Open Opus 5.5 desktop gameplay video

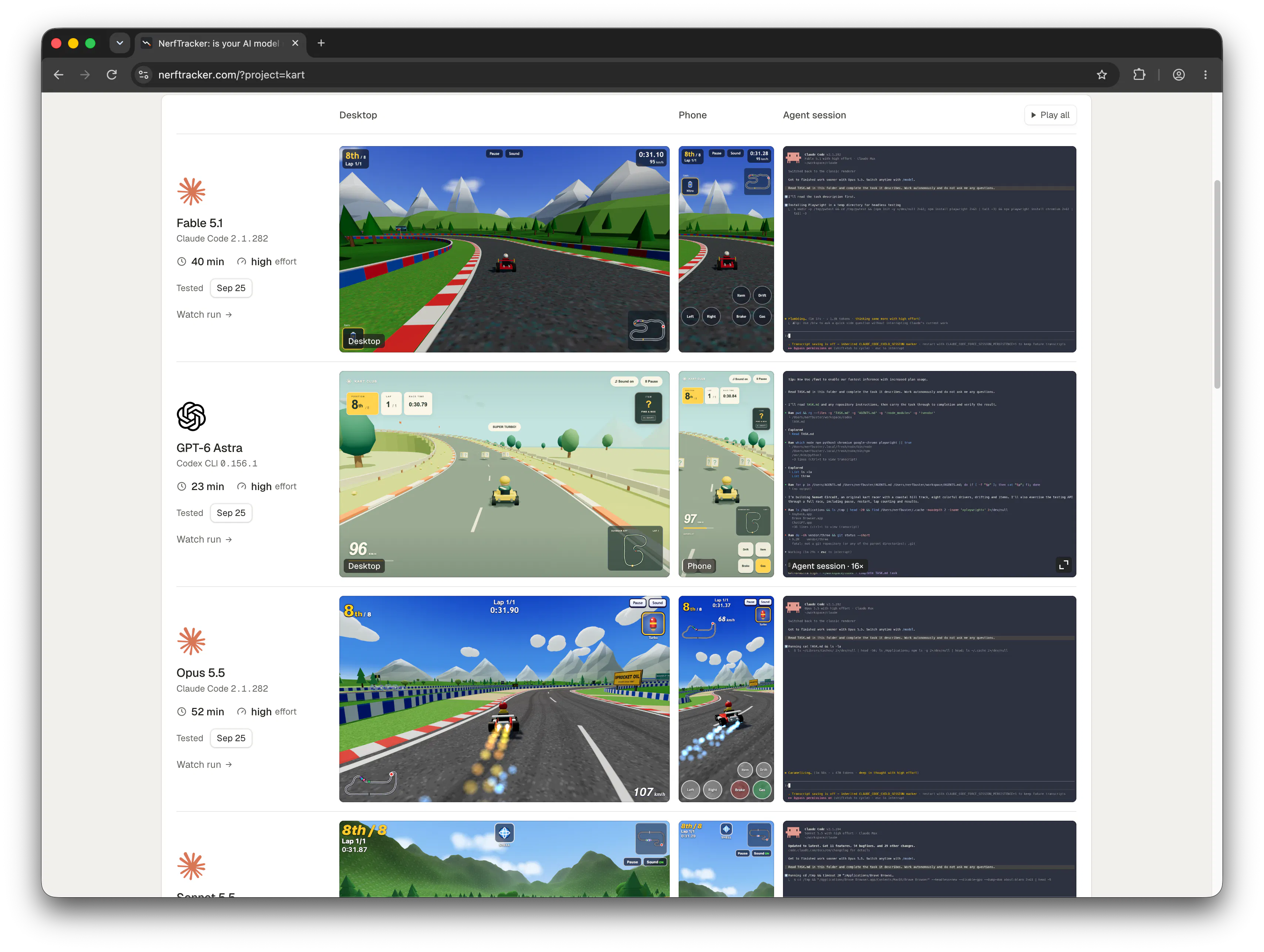pyautogui.click(x=504, y=699)
